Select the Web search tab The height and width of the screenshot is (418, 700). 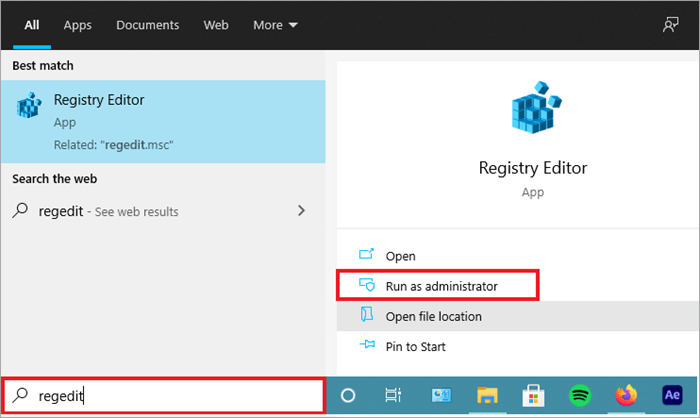point(216,25)
